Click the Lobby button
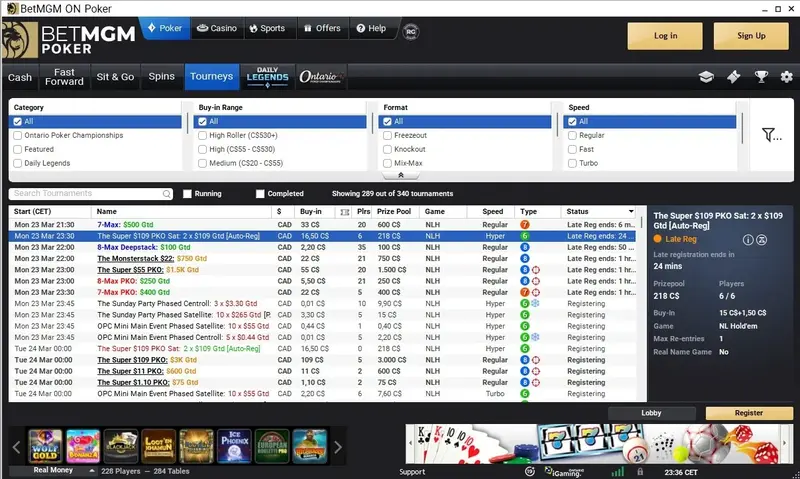Viewport: 800px width, 479px height. pyautogui.click(x=652, y=413)
